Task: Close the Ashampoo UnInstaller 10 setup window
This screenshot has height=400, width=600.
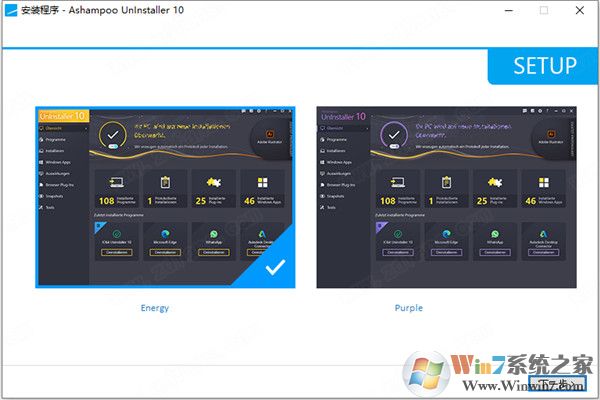Action: (580, 10)
